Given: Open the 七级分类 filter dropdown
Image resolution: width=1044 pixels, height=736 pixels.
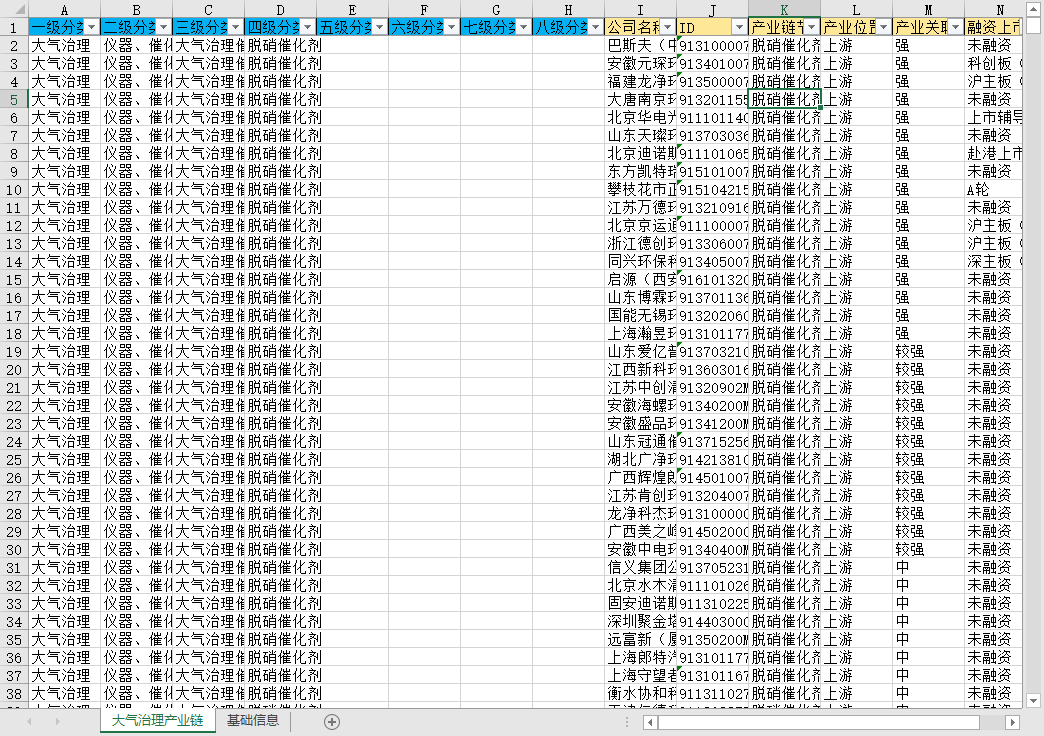Looking at the screenshot, I should coord(523,27).
